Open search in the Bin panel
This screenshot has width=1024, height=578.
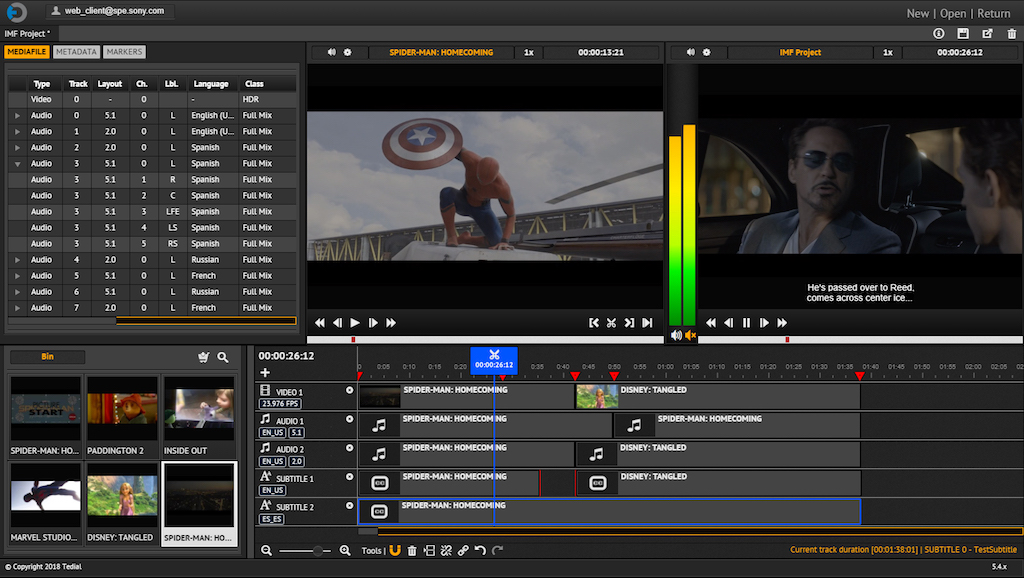tap(223, 357)
